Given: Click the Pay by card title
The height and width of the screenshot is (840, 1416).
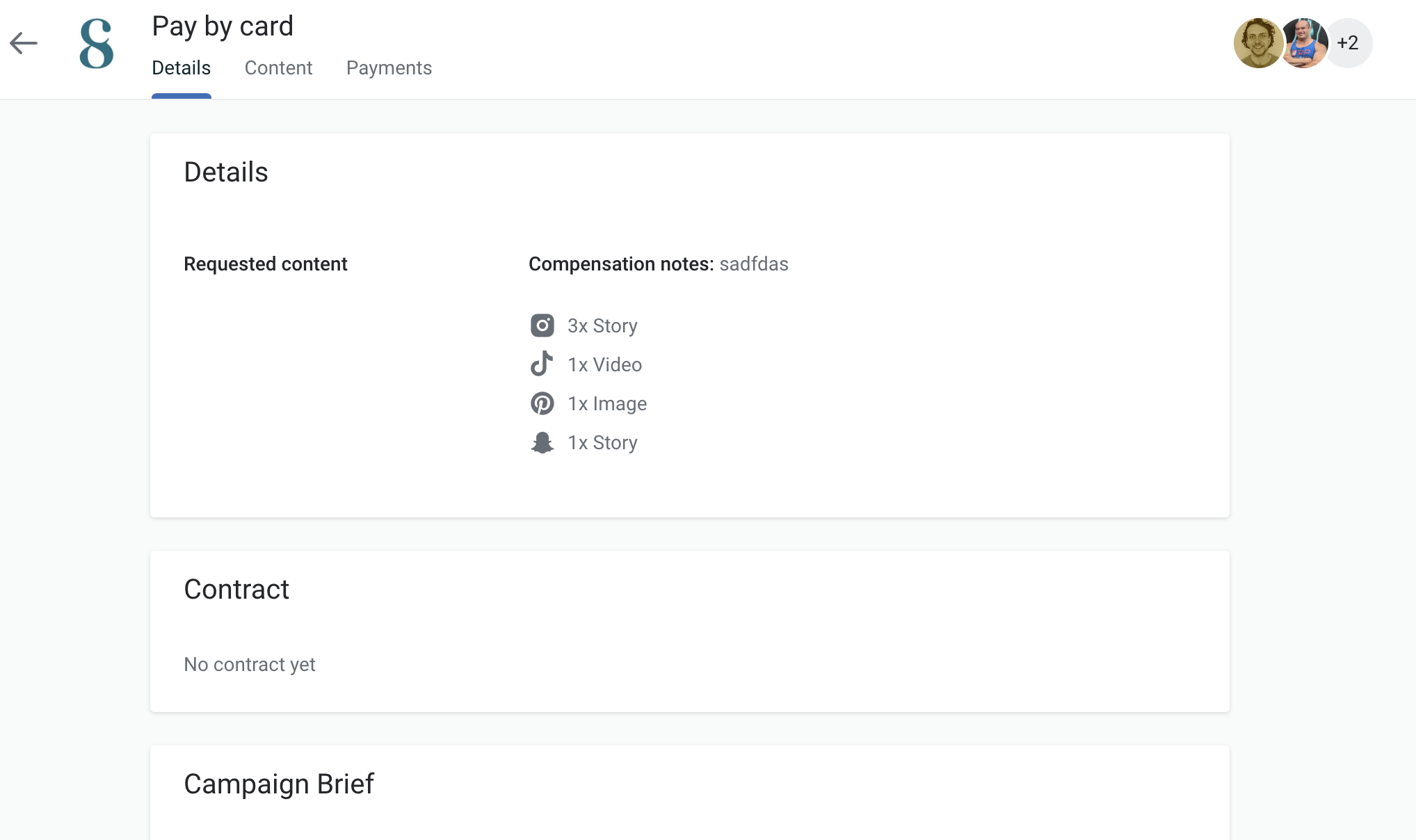Looking at the screenshot, I should [223, 26].
